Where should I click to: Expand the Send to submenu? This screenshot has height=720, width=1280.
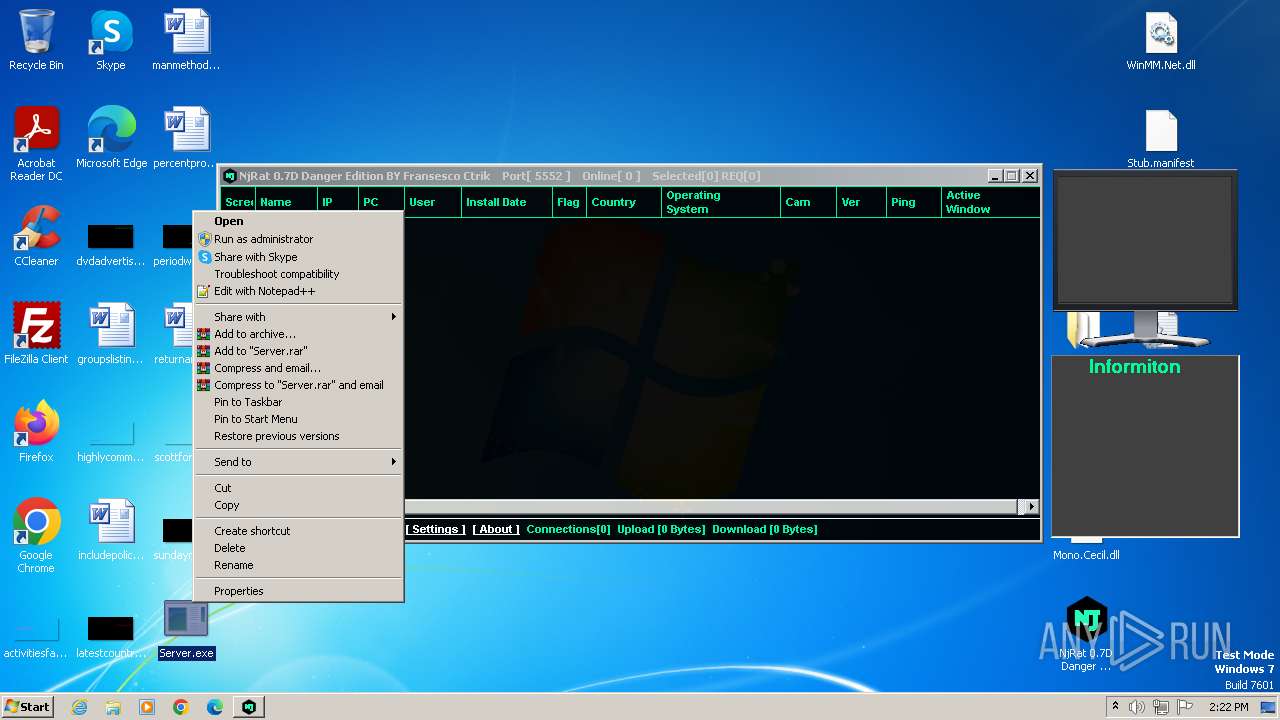(298, 462)
